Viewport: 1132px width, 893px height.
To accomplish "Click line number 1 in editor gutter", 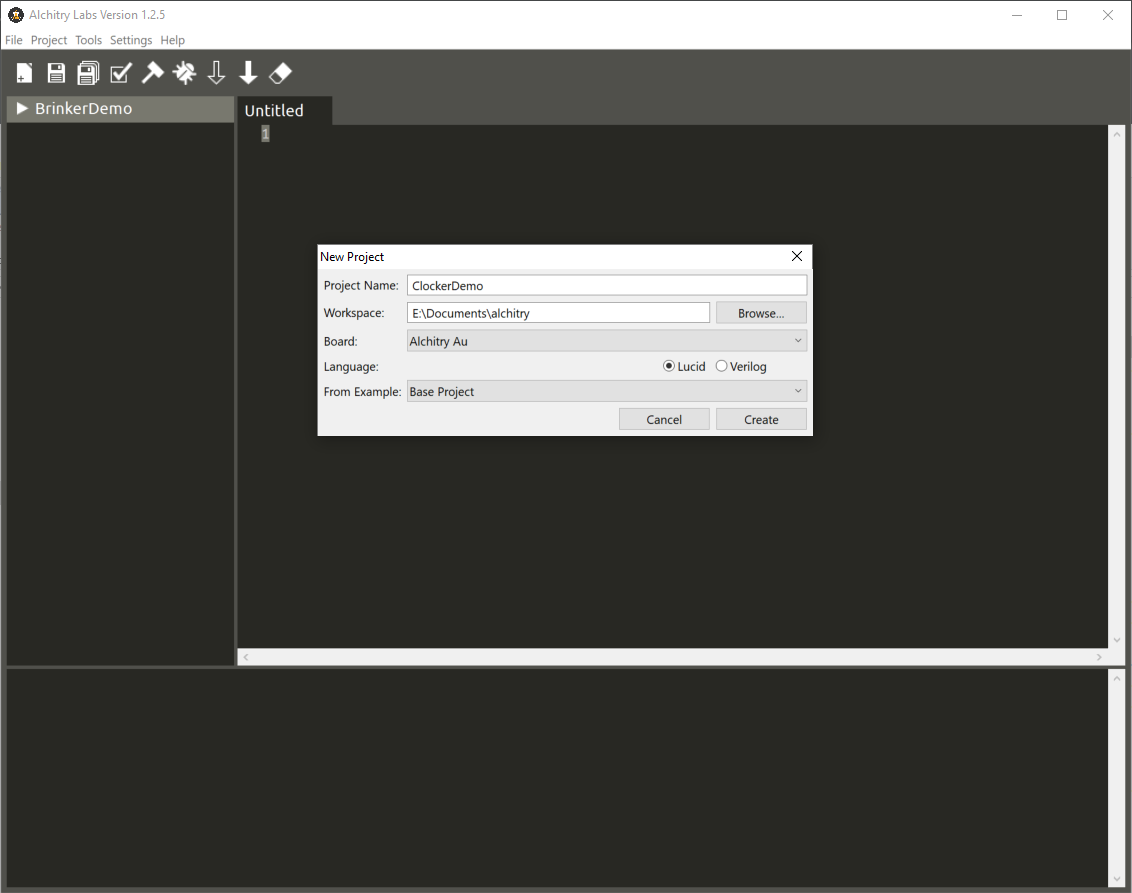I will (265, 134).
